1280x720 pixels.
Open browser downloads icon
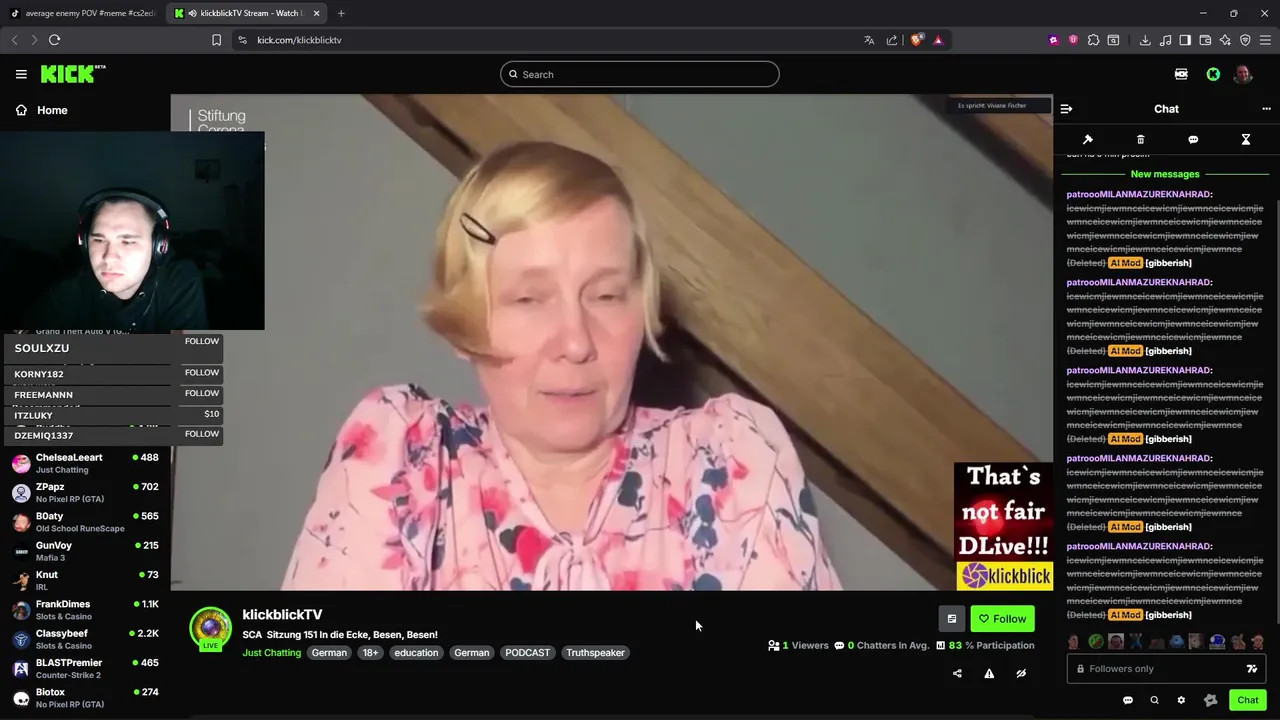point(1145,40)
